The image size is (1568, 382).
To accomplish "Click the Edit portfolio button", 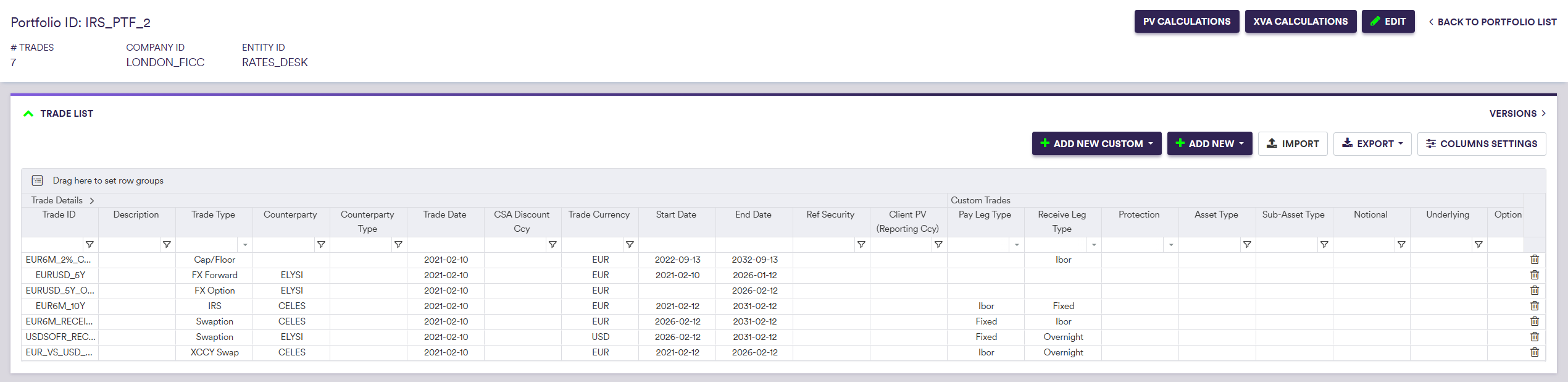I will (x=1388, y=22).
